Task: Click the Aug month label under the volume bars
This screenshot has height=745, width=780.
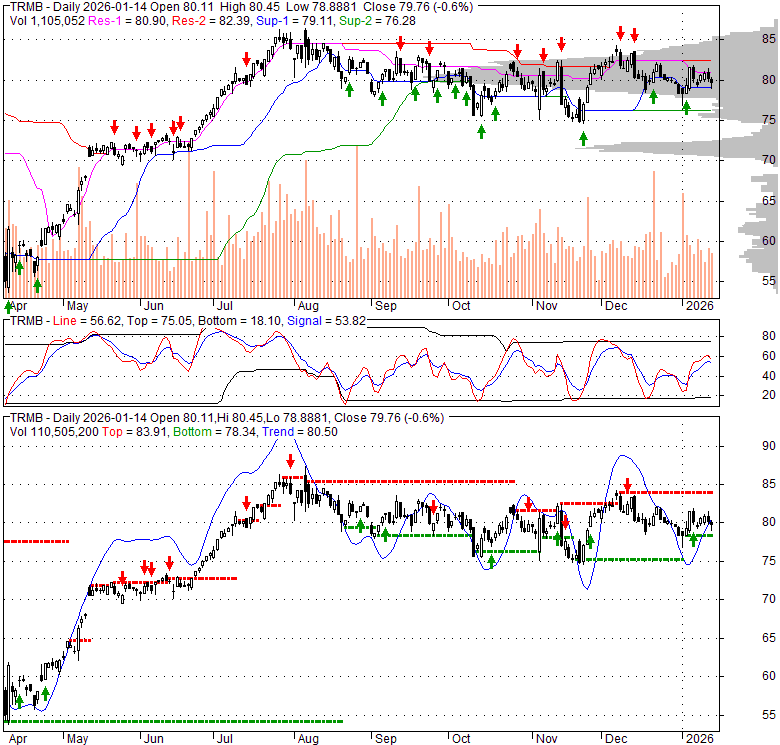Action: 308,305
